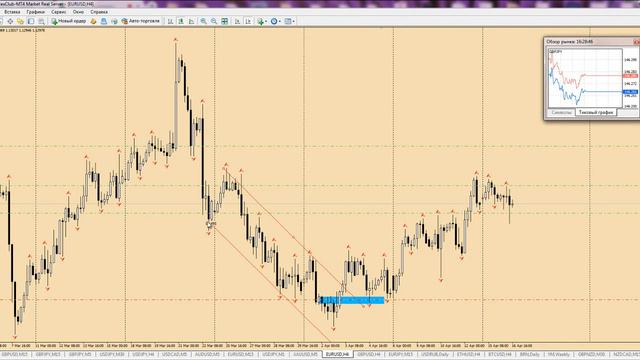The image size is (640, 360).
Task: Toggle chart auto-scroll icon
Action: point(237,21)
